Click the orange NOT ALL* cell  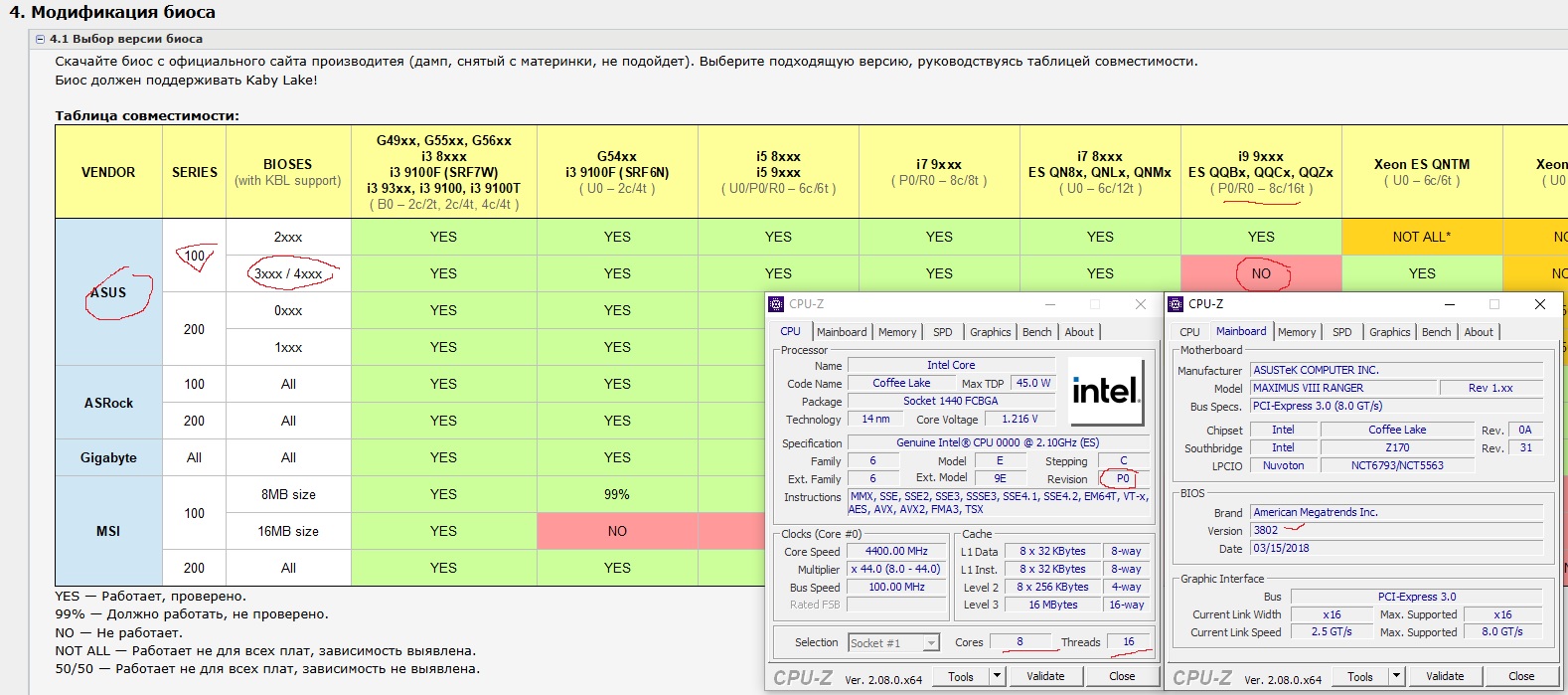point(1422,237)
